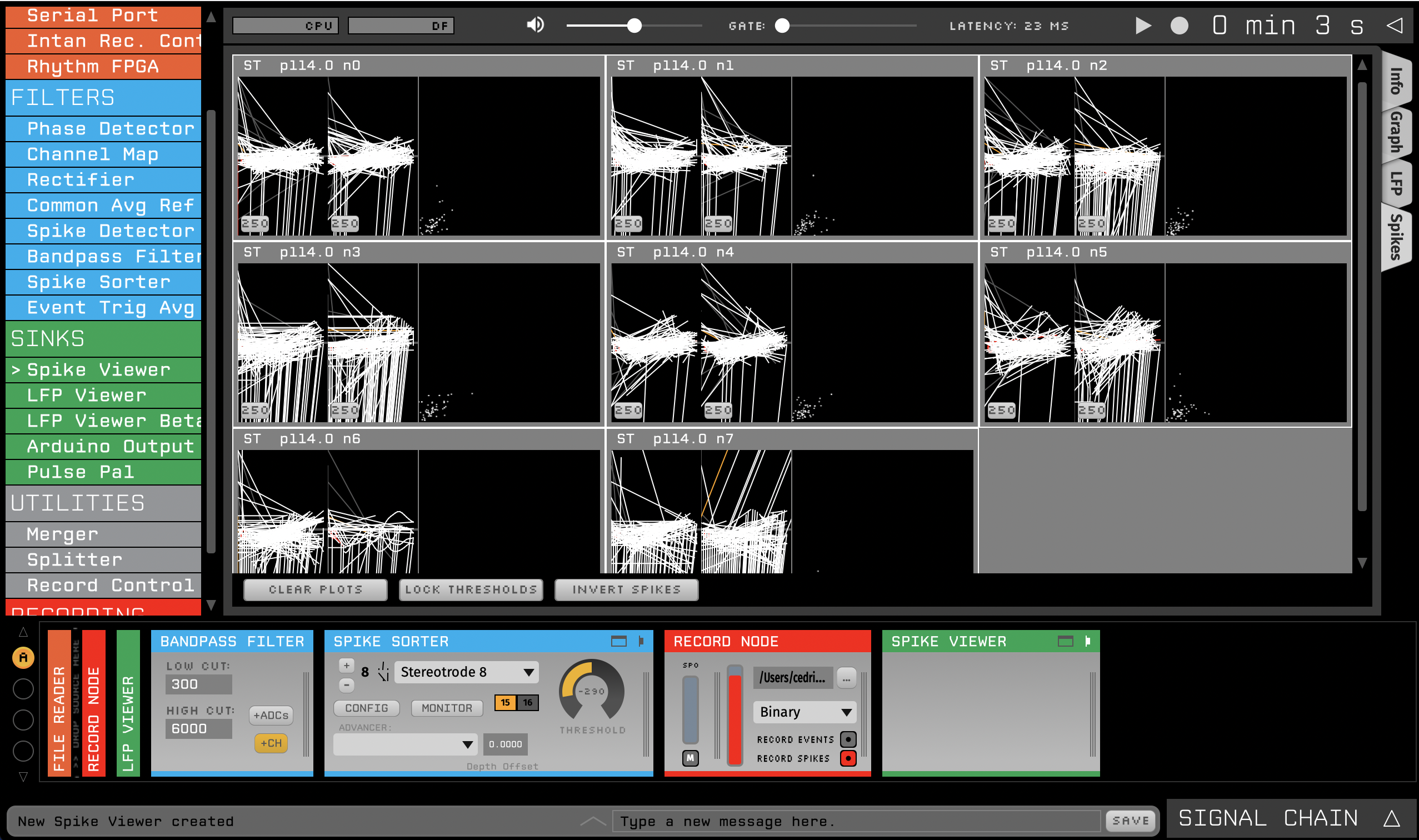1419x840 pixels.
Task: Click the electrode channel arrows icon beside Stereotrode 8
Action: [383, 671]
